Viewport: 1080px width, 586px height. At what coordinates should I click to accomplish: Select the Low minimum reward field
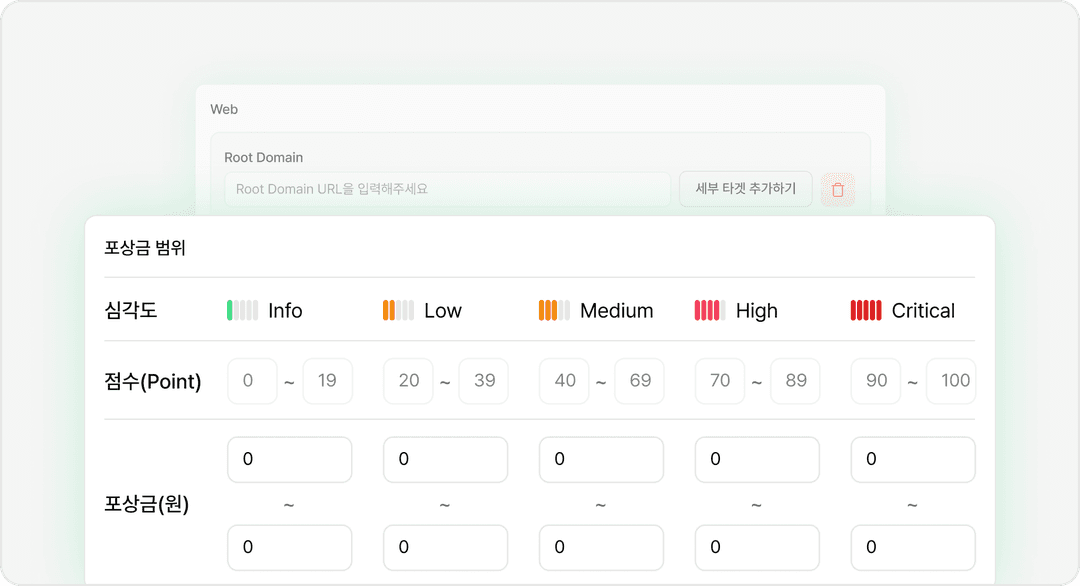[x=445, y=460]
